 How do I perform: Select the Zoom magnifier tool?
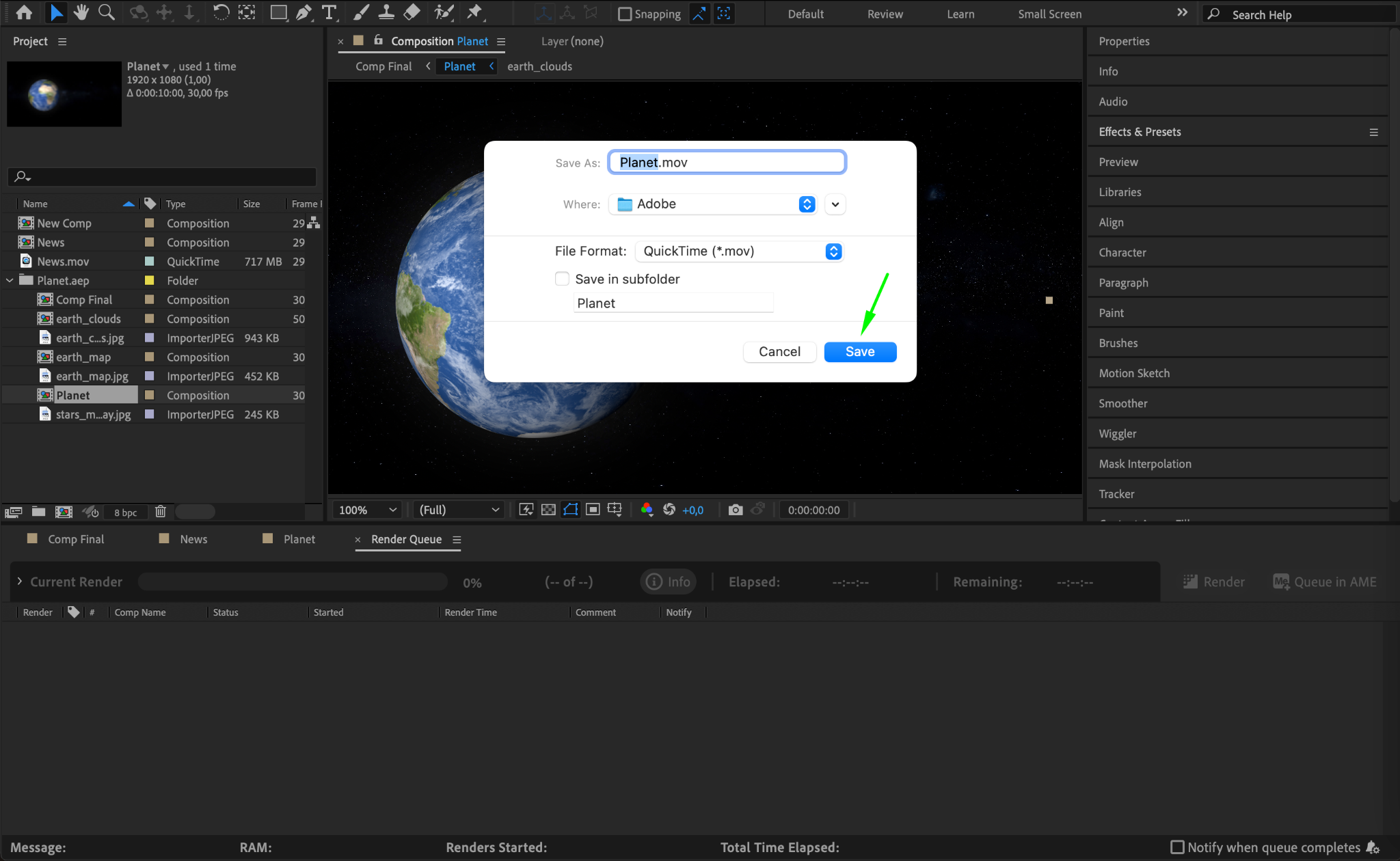point(106,12)
